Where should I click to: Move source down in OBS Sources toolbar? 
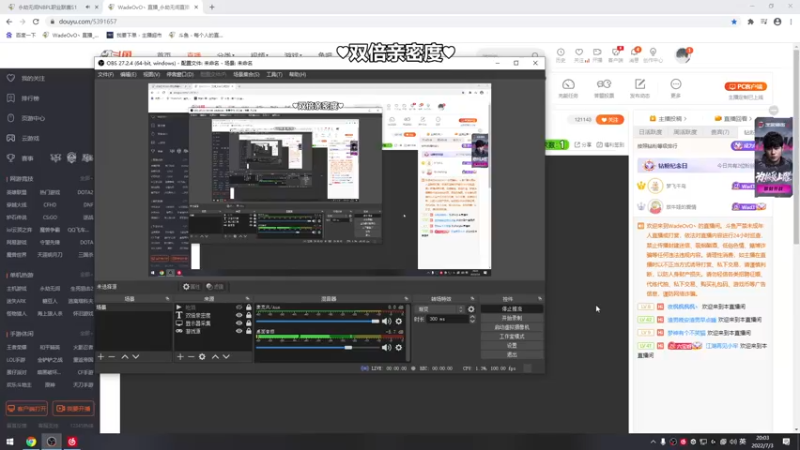226,357
